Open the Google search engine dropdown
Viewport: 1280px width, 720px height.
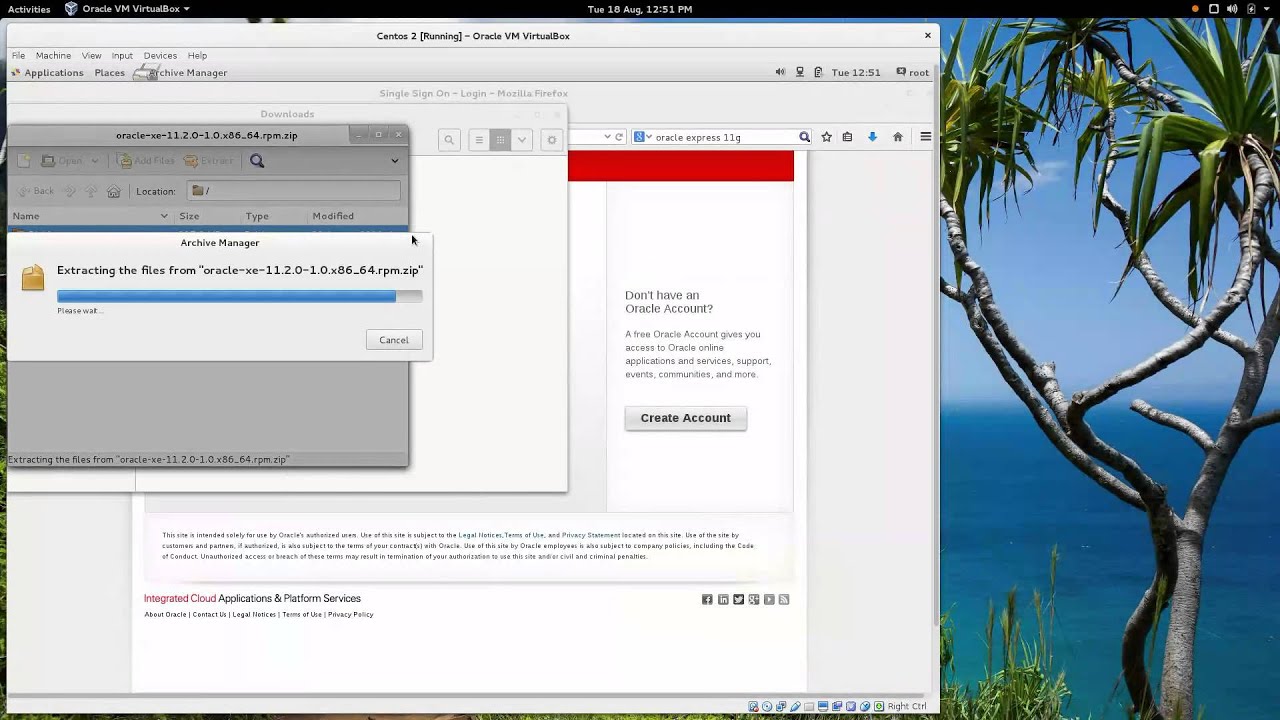tap(642, 137)
